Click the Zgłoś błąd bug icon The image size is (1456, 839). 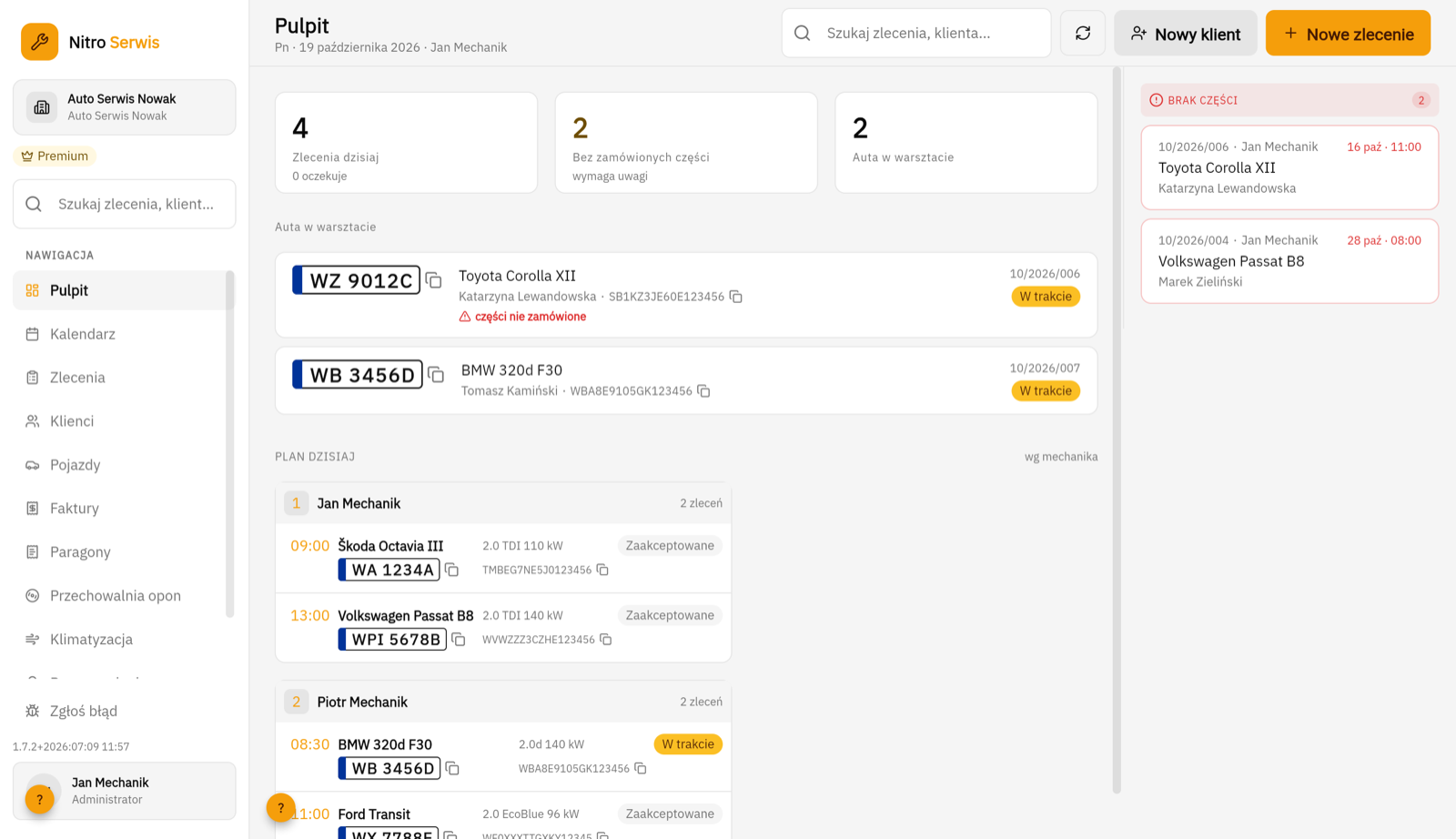tap(33, 711)
